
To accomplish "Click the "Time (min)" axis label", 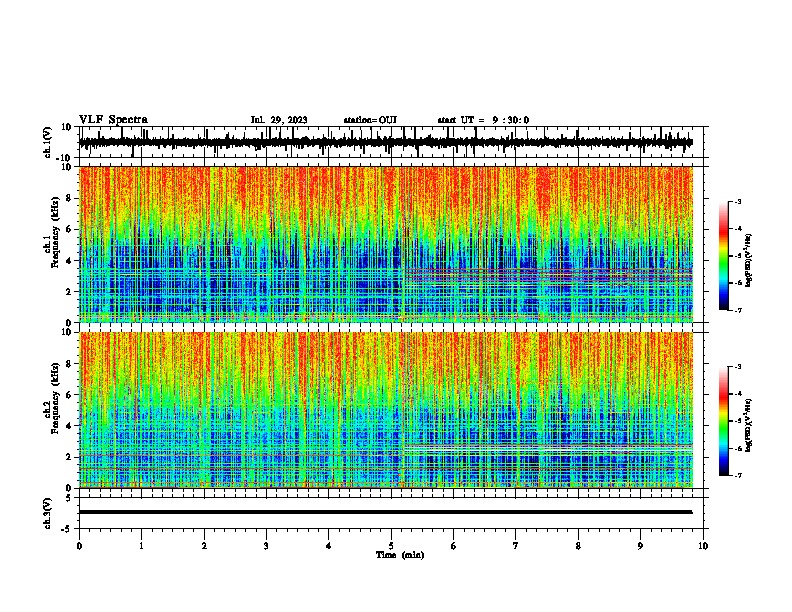I will tap(400, 555).
